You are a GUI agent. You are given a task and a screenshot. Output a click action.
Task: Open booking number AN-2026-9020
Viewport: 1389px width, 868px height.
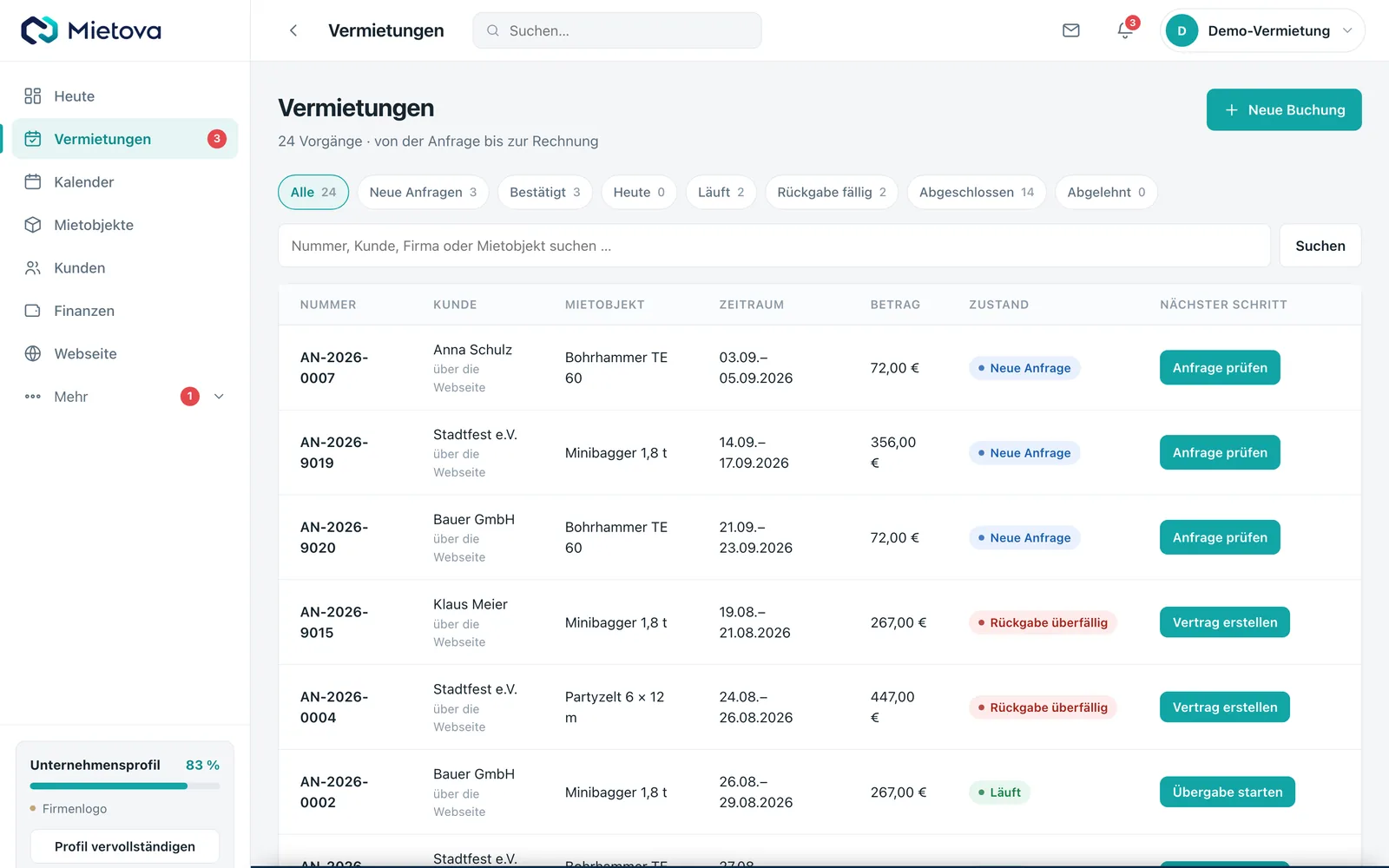(334, 538)
